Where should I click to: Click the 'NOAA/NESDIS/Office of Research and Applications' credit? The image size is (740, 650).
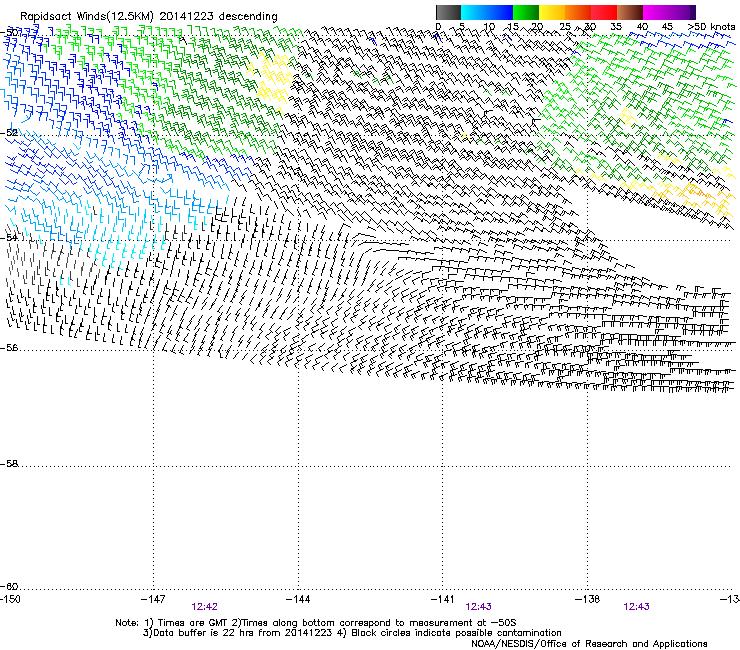point(589,644)
